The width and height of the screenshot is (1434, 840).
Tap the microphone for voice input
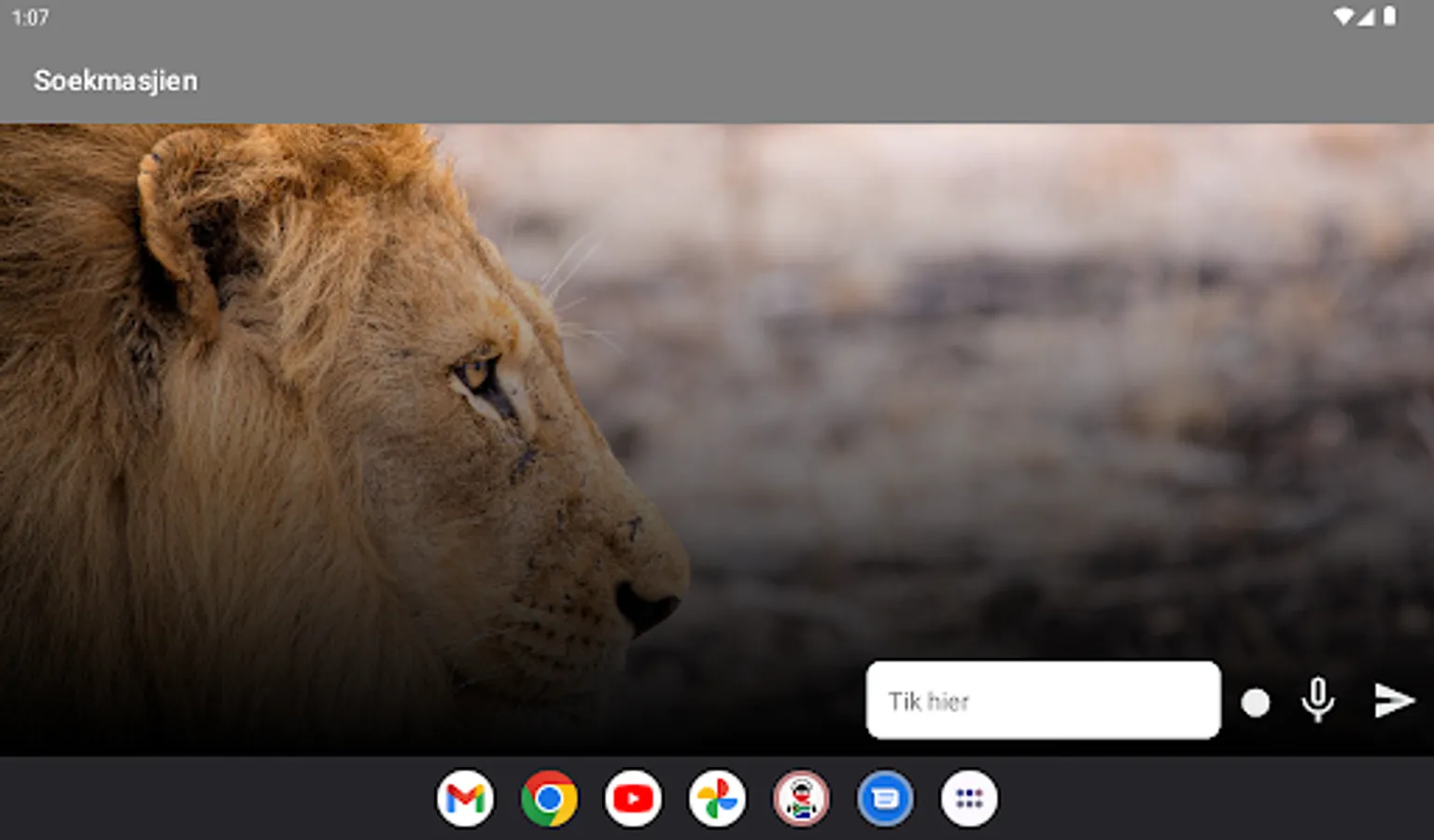(x=1317, y=700)
